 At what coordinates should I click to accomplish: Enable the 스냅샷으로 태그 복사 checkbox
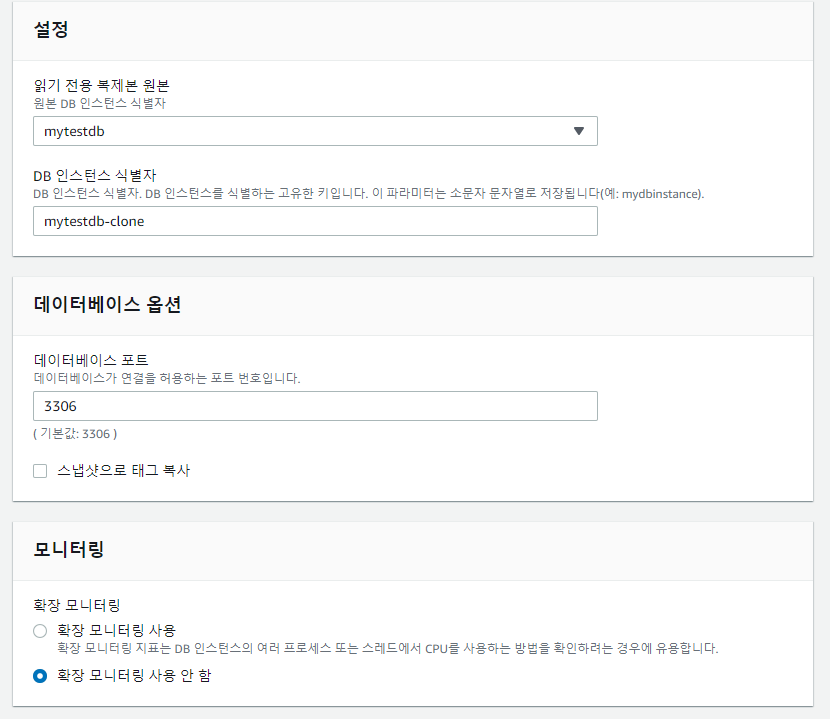(40, 471)
